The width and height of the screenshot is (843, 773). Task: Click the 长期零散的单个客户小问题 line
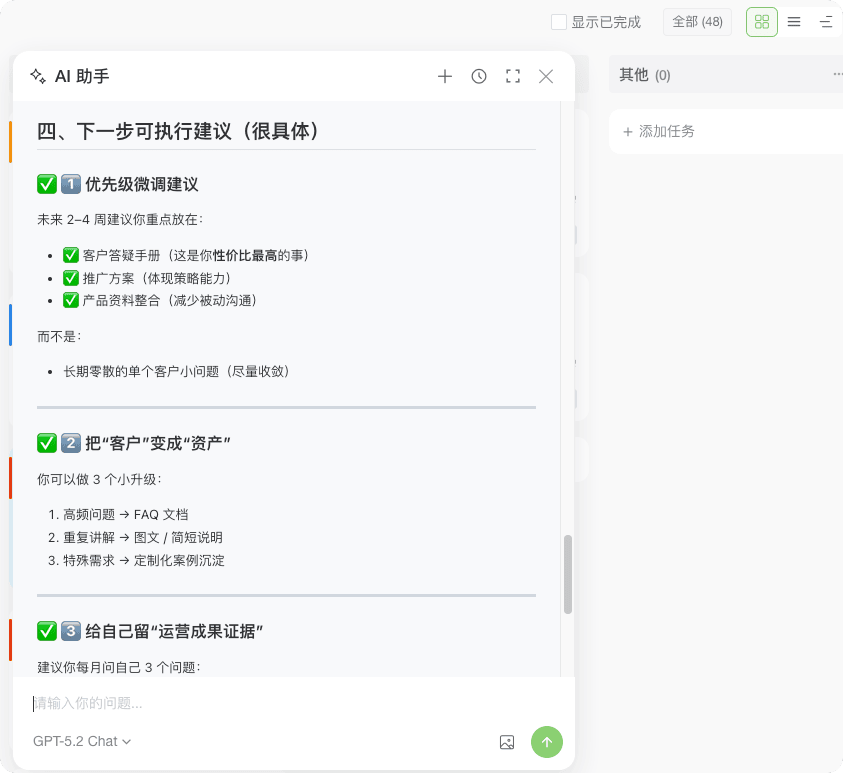point(177,371)
